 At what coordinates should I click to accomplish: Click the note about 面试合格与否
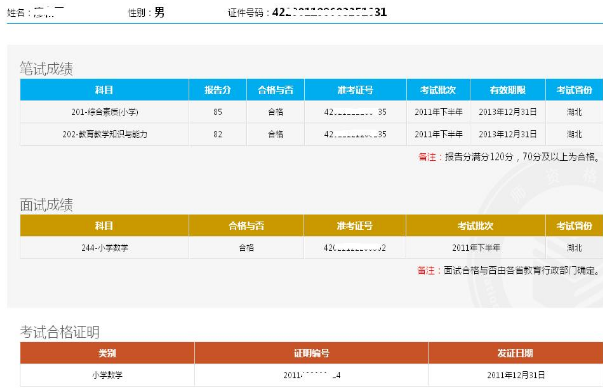tap(509, 271)
